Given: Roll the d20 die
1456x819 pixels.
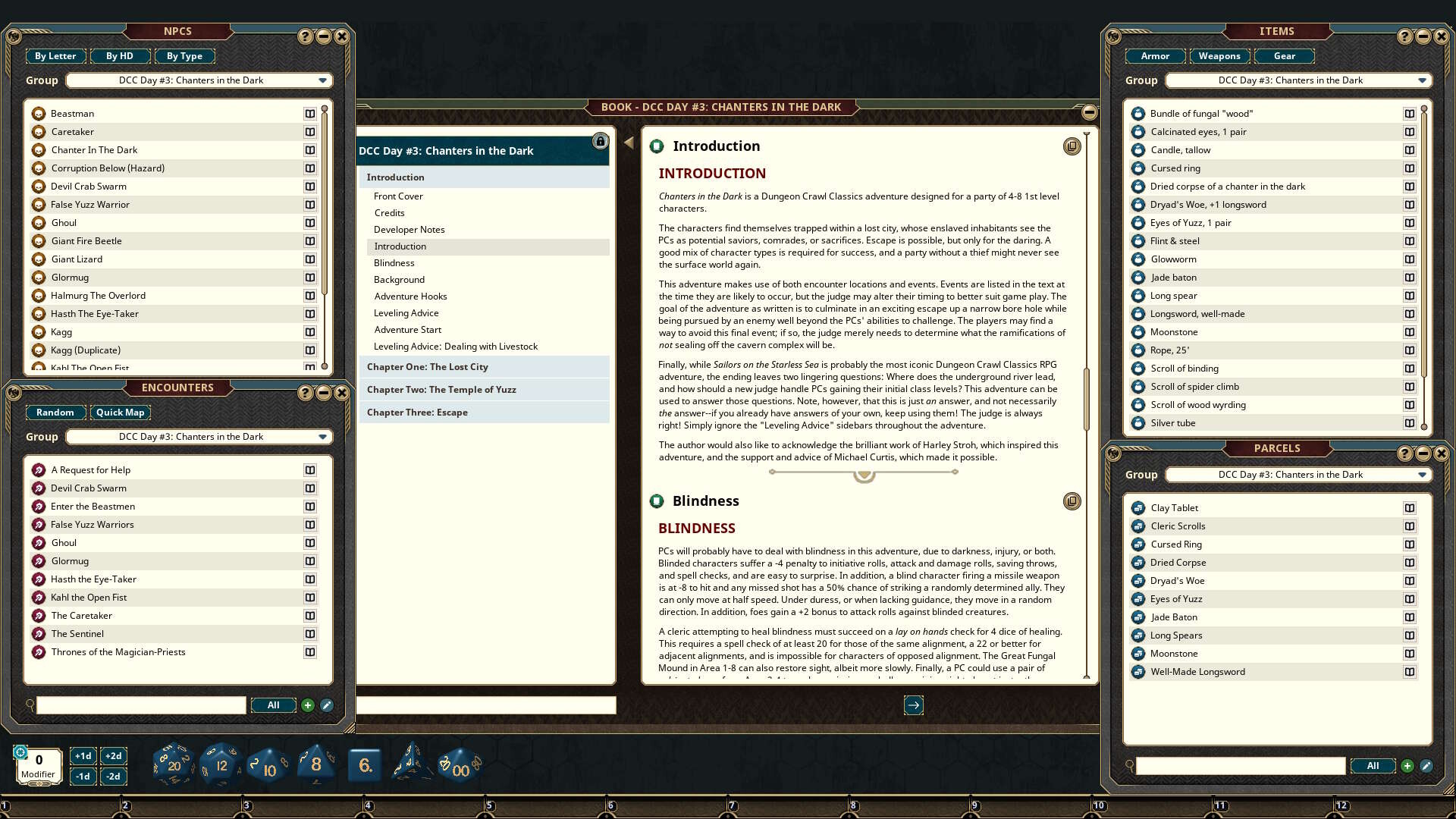Looking at the screenshot, I should pyautogui.click(x=173, y=764).
